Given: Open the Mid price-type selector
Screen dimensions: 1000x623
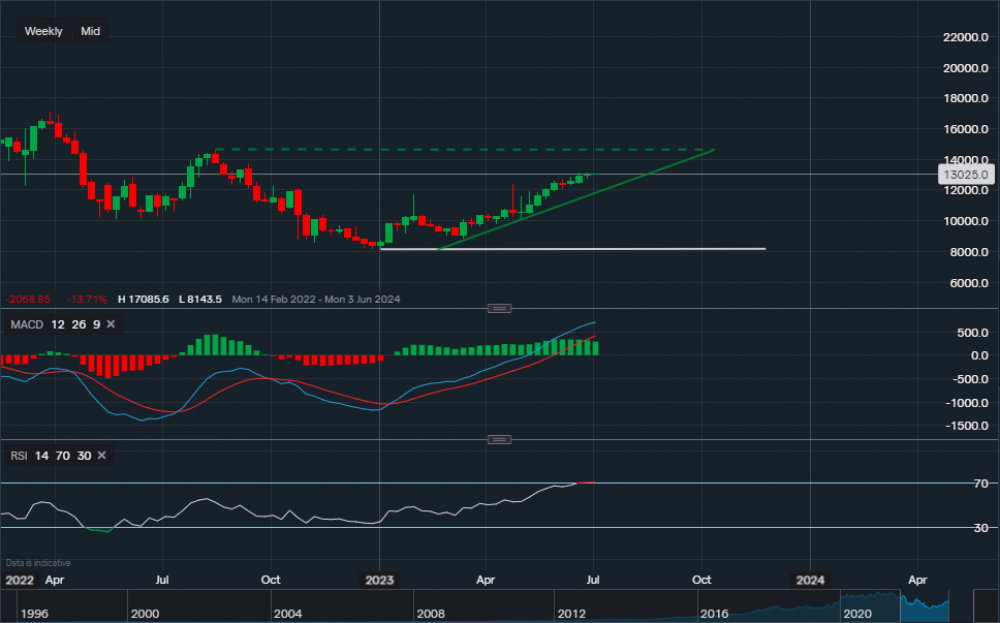Looking at the screenshot, I should (90, 31).
